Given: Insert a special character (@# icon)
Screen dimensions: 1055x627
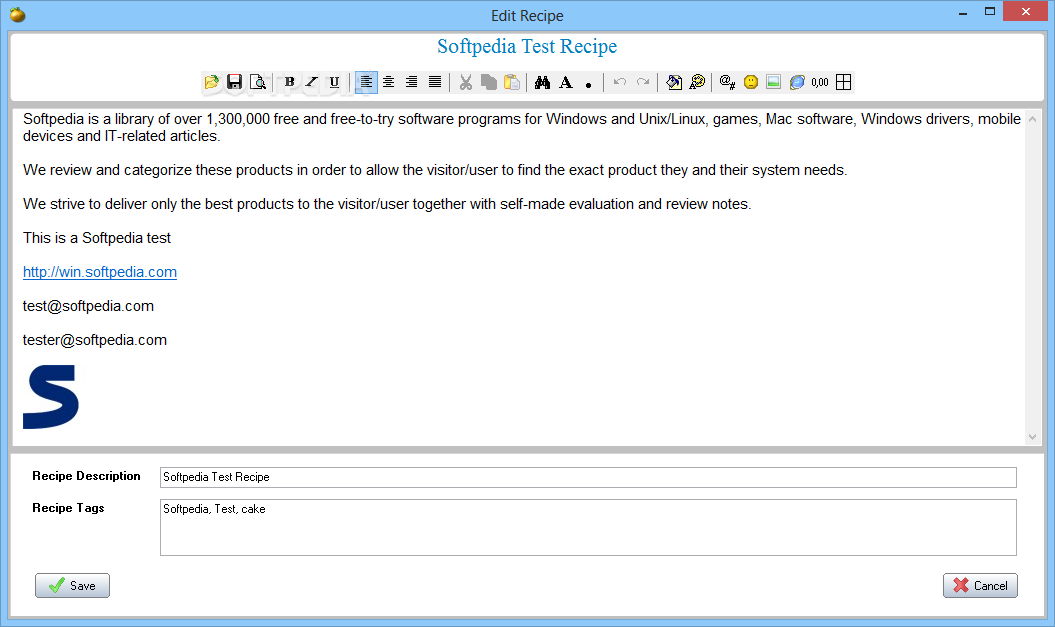Looking at the screenshot, I should pyautogui.click(x=727, y=82).
